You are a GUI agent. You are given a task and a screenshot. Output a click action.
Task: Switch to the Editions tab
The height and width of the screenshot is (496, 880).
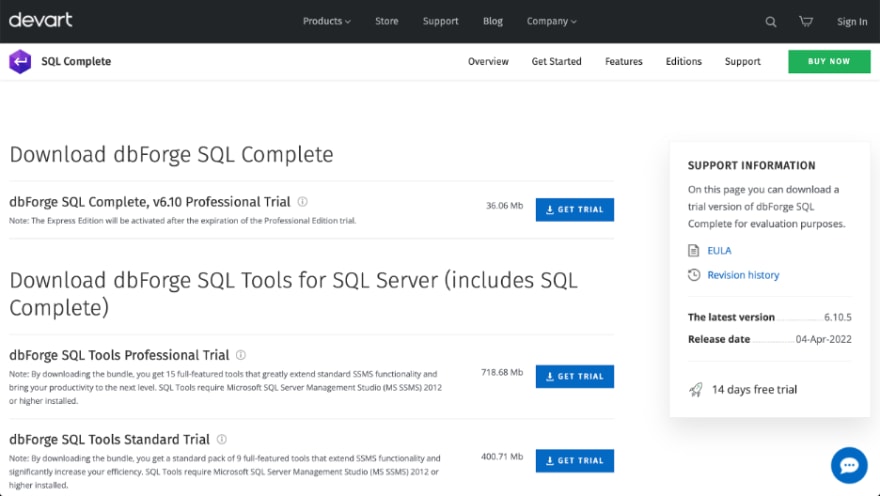684,62
